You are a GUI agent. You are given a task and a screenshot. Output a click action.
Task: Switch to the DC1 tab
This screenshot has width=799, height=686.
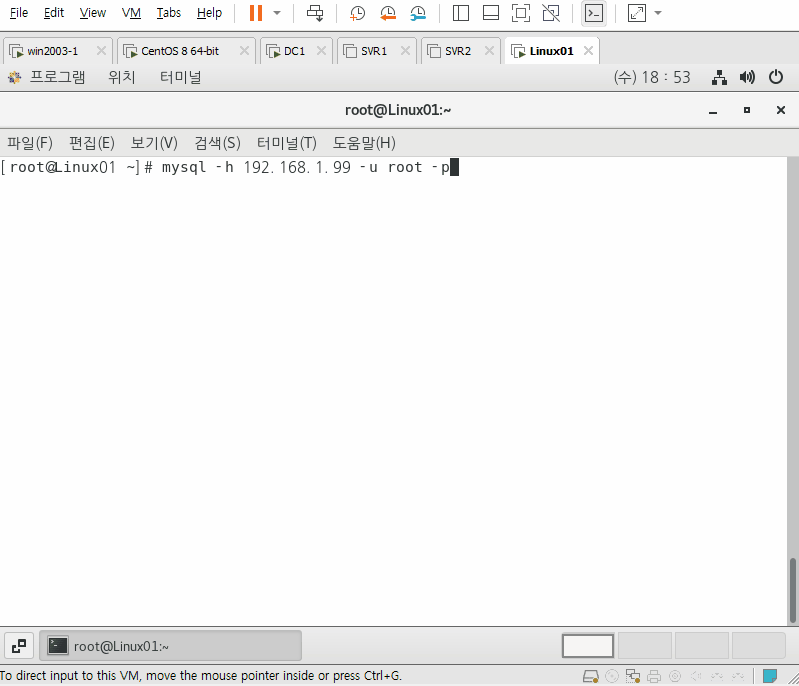pyautogui.click(x=294, y=51)
